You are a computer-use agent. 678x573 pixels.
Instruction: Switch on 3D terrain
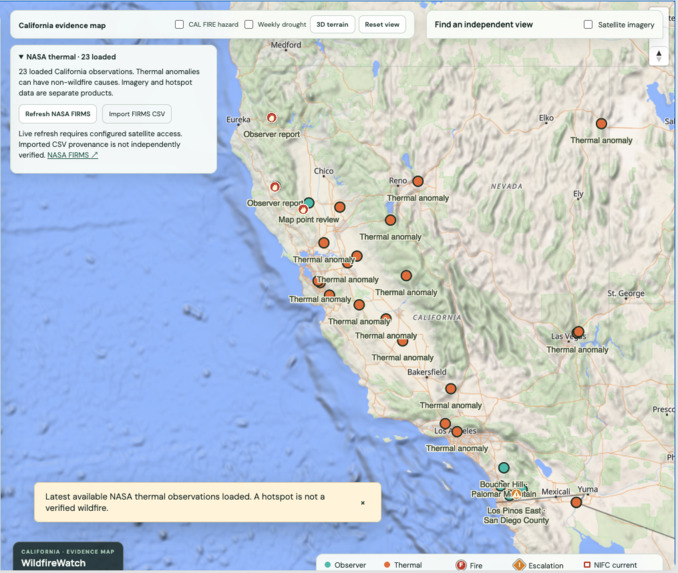(332, 25)
